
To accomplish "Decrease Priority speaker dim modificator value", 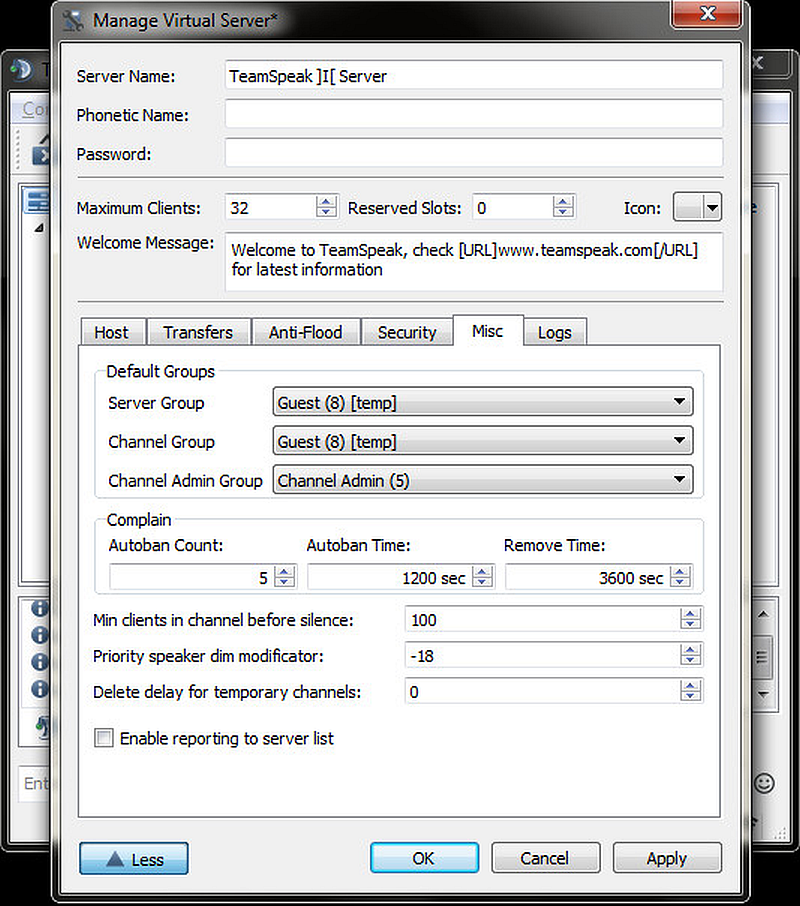I will 690,661.
